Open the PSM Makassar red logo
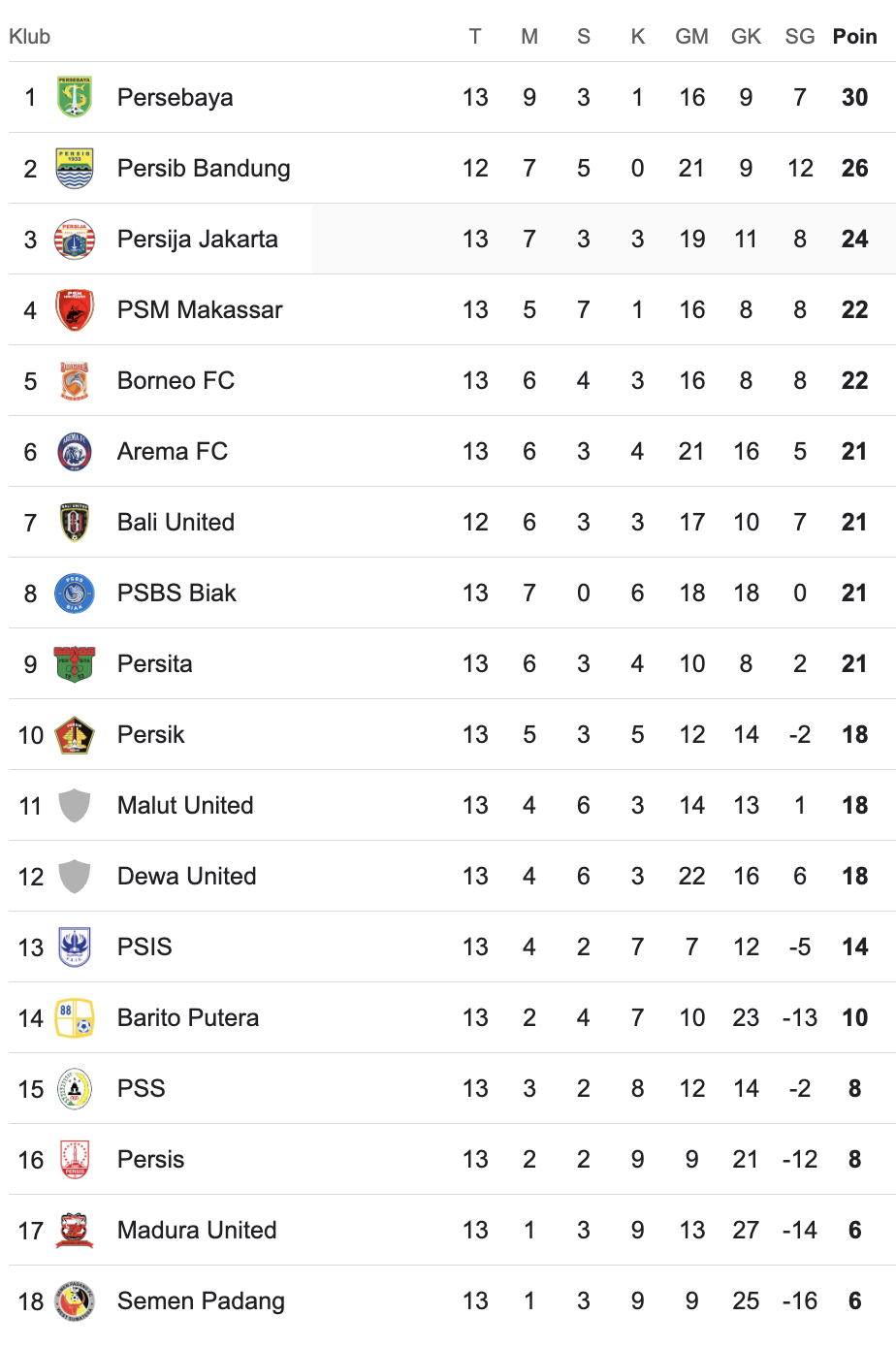 [x=75, y=309]
